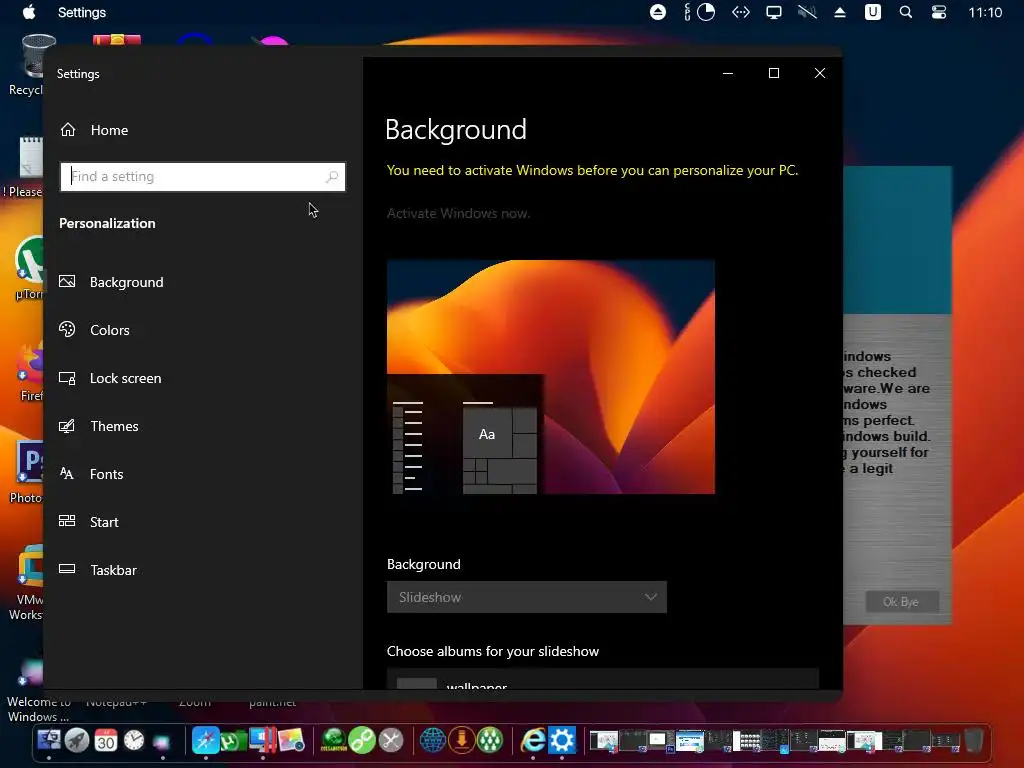Click the Finder icon in dock
1024x768 pixels.
(49, 741)
